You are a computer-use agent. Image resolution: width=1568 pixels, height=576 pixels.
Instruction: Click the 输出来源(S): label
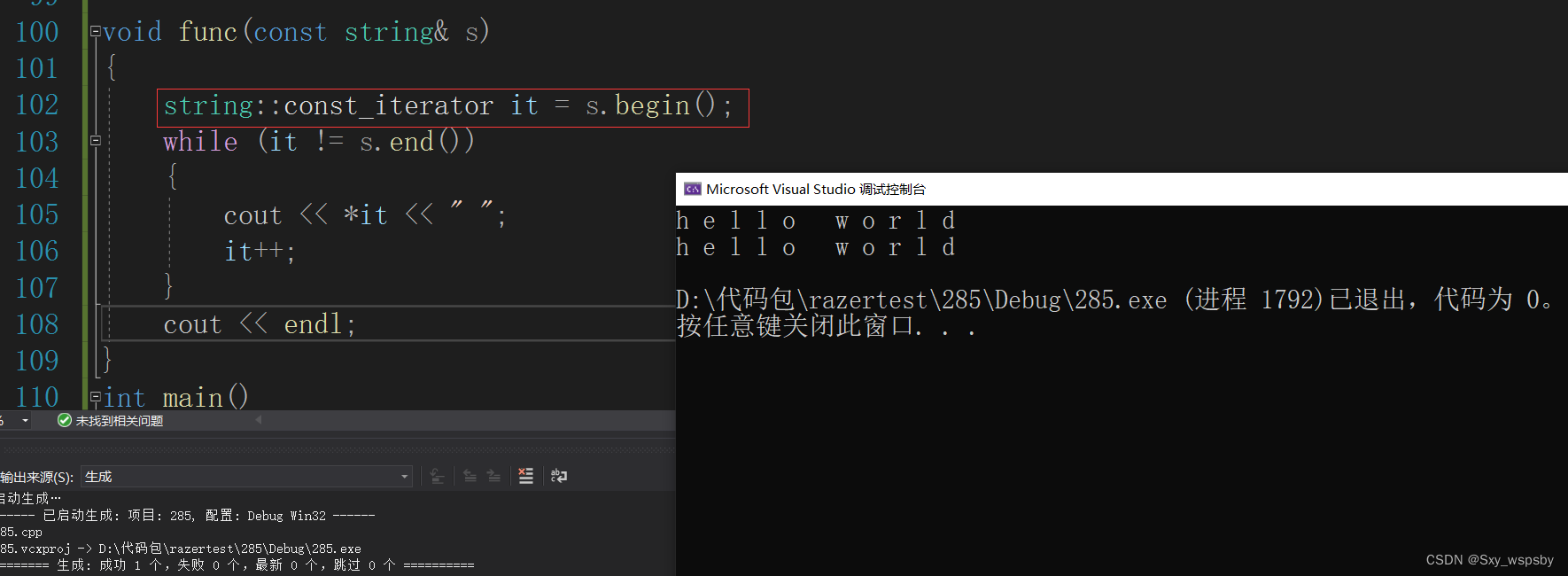tap(37, 477)
